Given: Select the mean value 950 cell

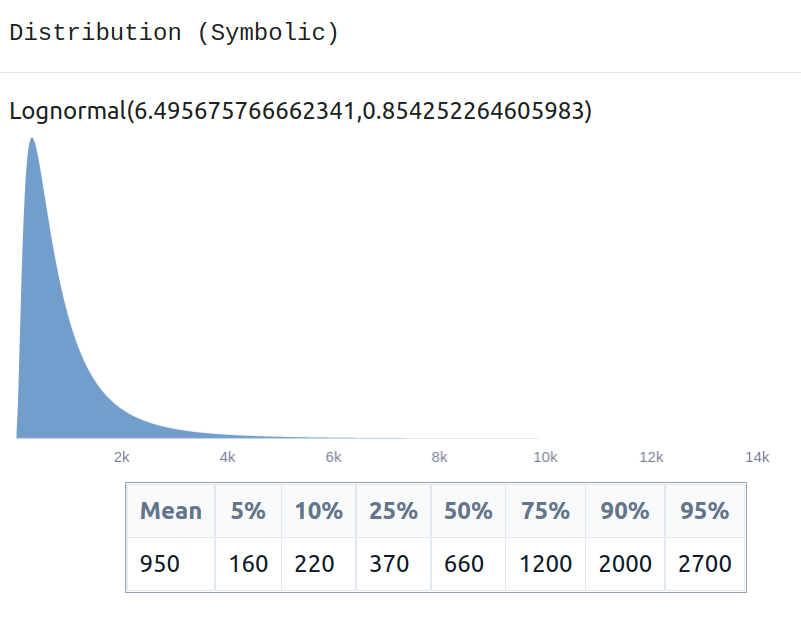Looking at the screenshot, I should point(171,564).
